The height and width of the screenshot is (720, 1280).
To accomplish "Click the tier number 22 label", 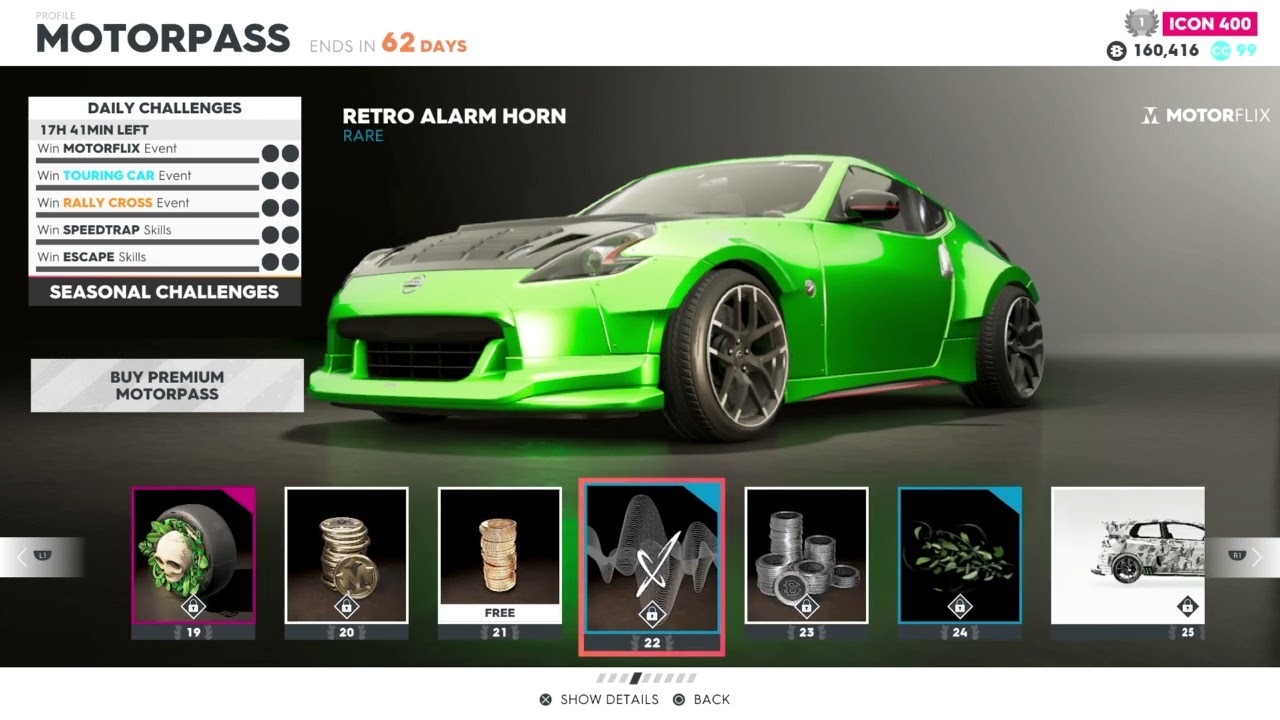I will 652,643.
